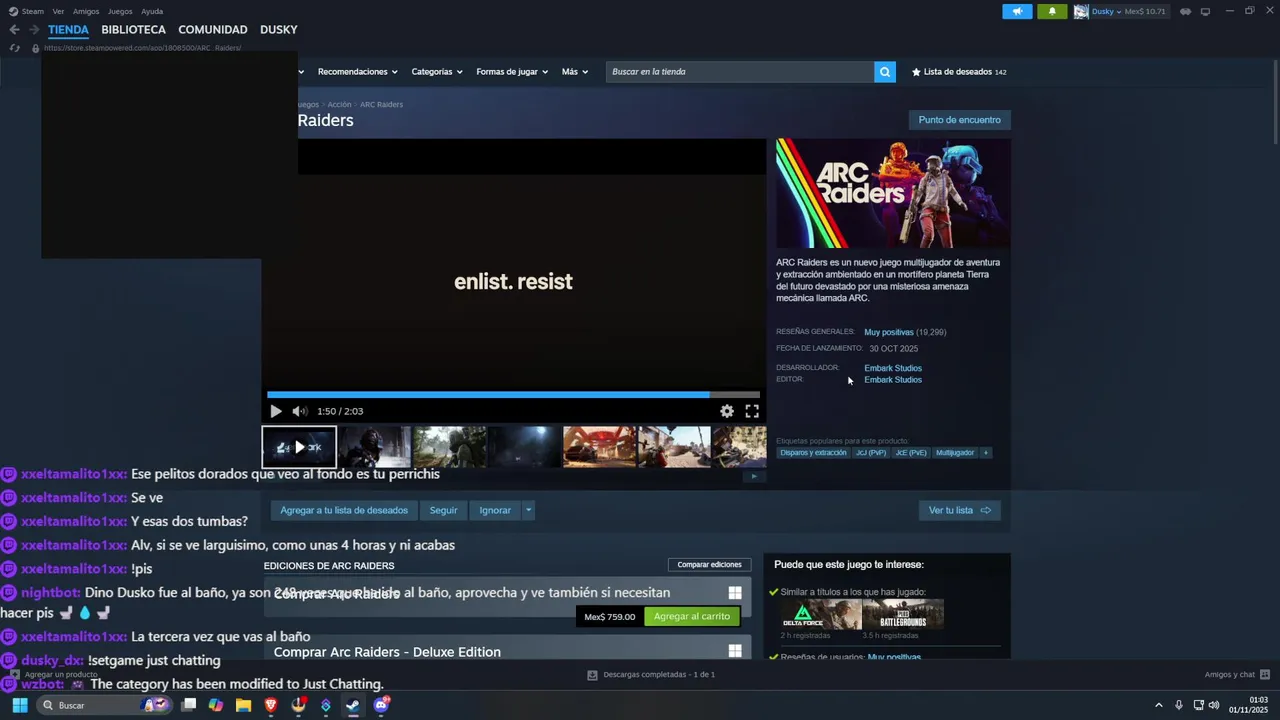Expand Categorías dropdown
Image resolution: width=1280 pixels, height=720 pixels.
click(x=437, y=72)
